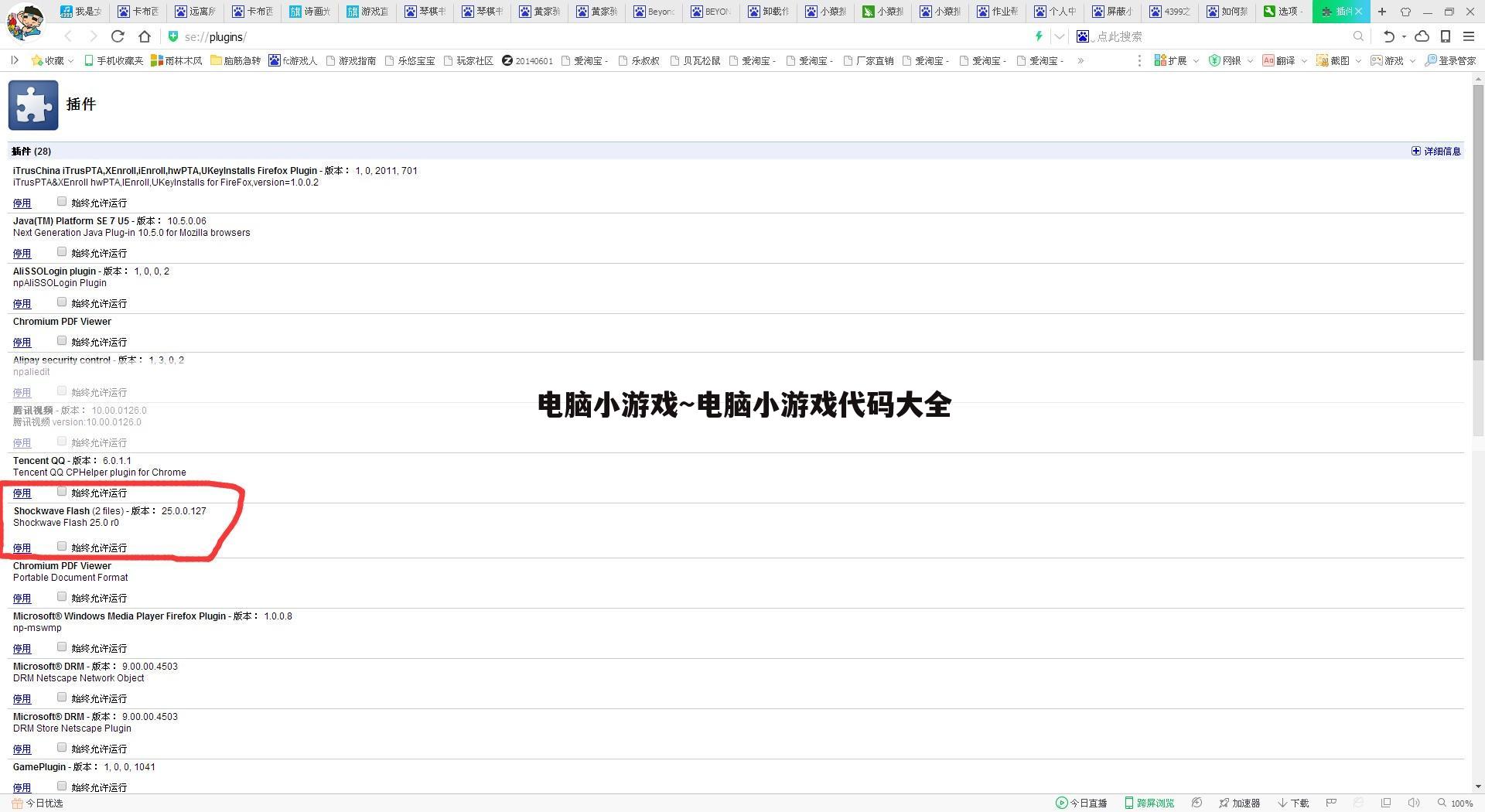The height and width of the screenshot is (812, 1485).
Task: Click the se://plugins/ address bar
Action: click(603, 36)
